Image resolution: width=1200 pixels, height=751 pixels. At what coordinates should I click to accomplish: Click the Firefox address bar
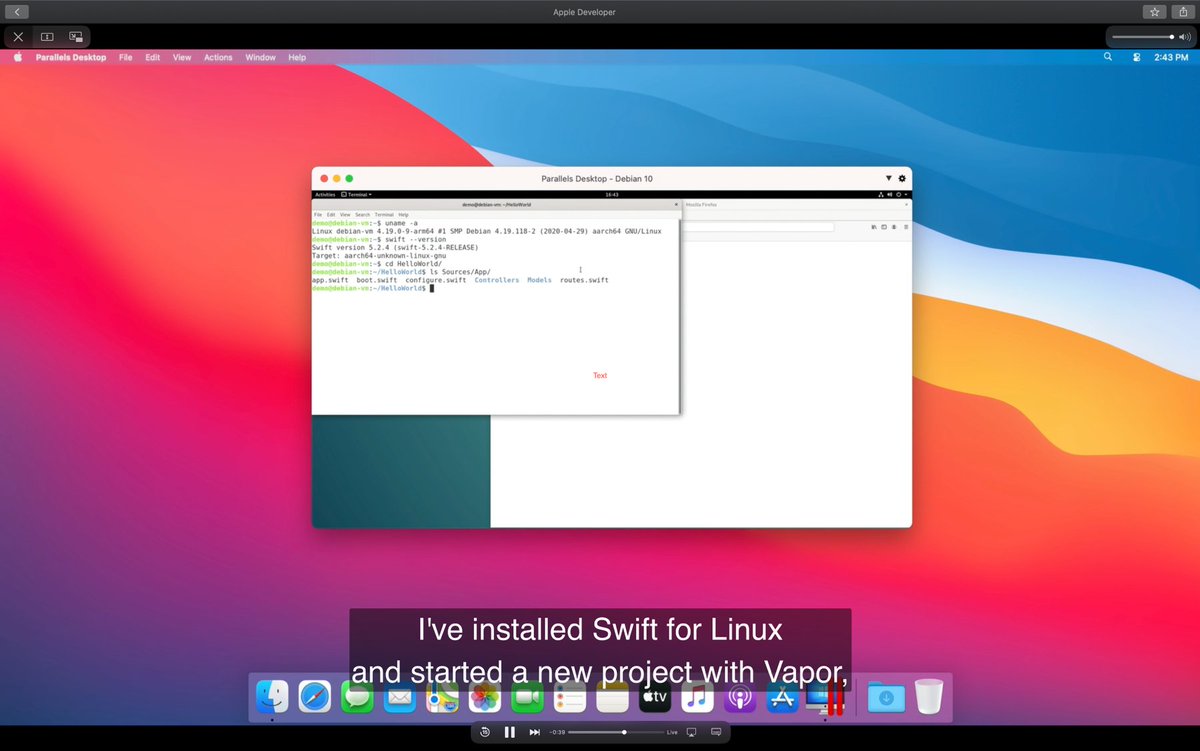758,227
